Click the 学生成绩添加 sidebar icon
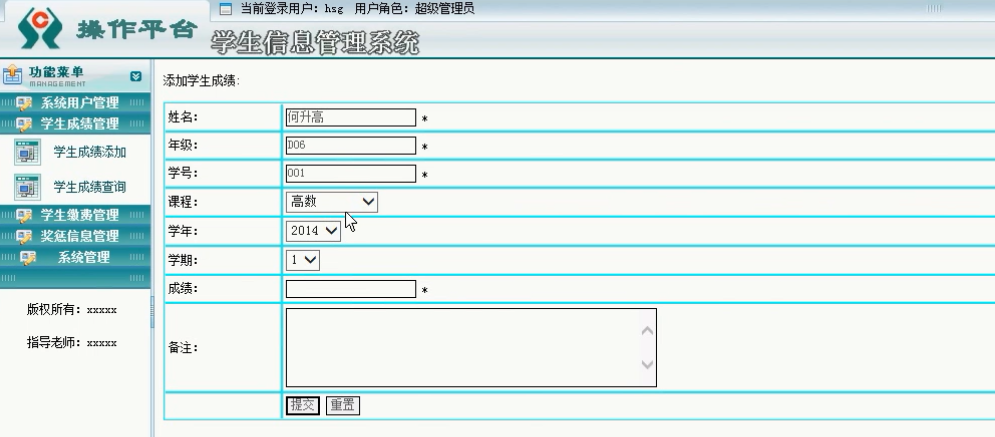This screenshot has width=995, height=437. tap(26, 153)
